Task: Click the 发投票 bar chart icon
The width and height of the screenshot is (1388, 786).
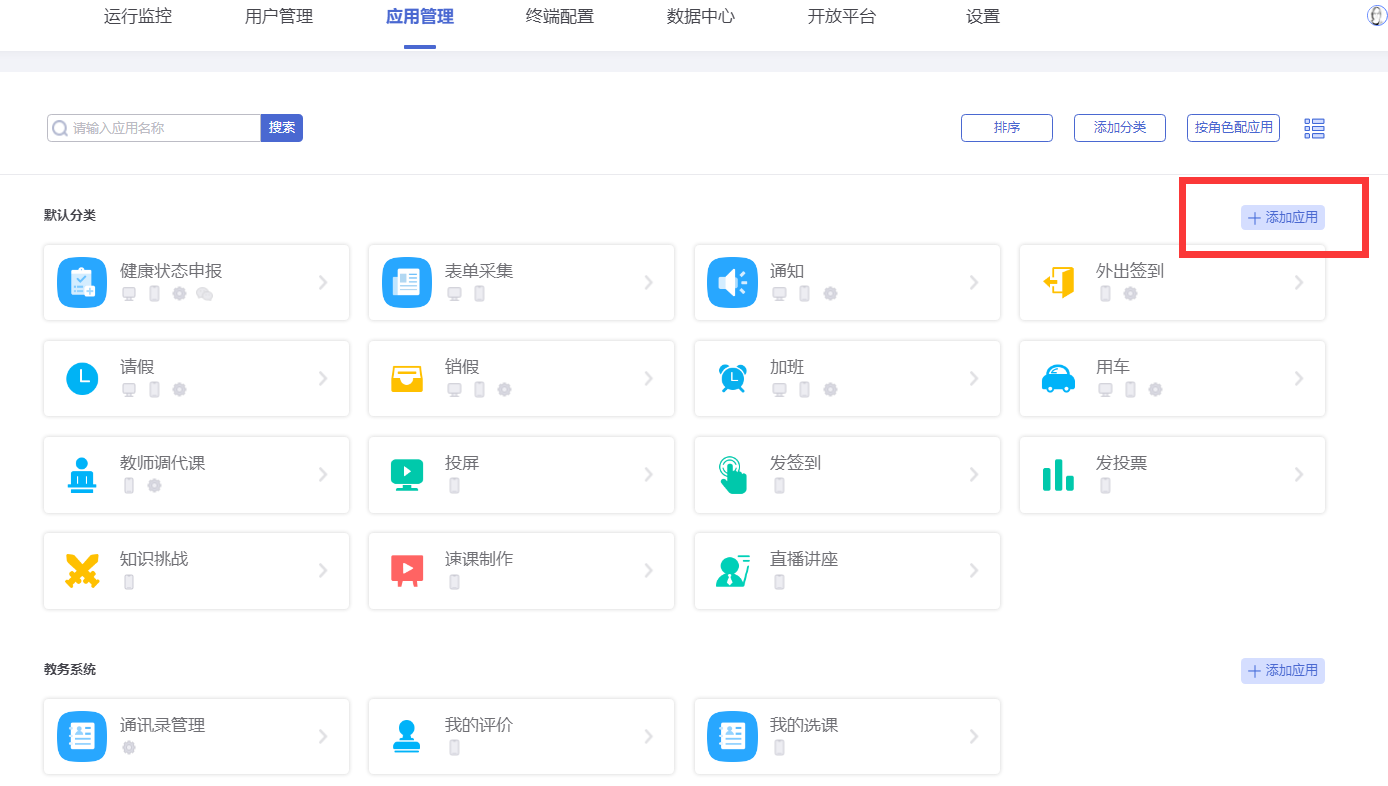Action: tap(1058, 475)
